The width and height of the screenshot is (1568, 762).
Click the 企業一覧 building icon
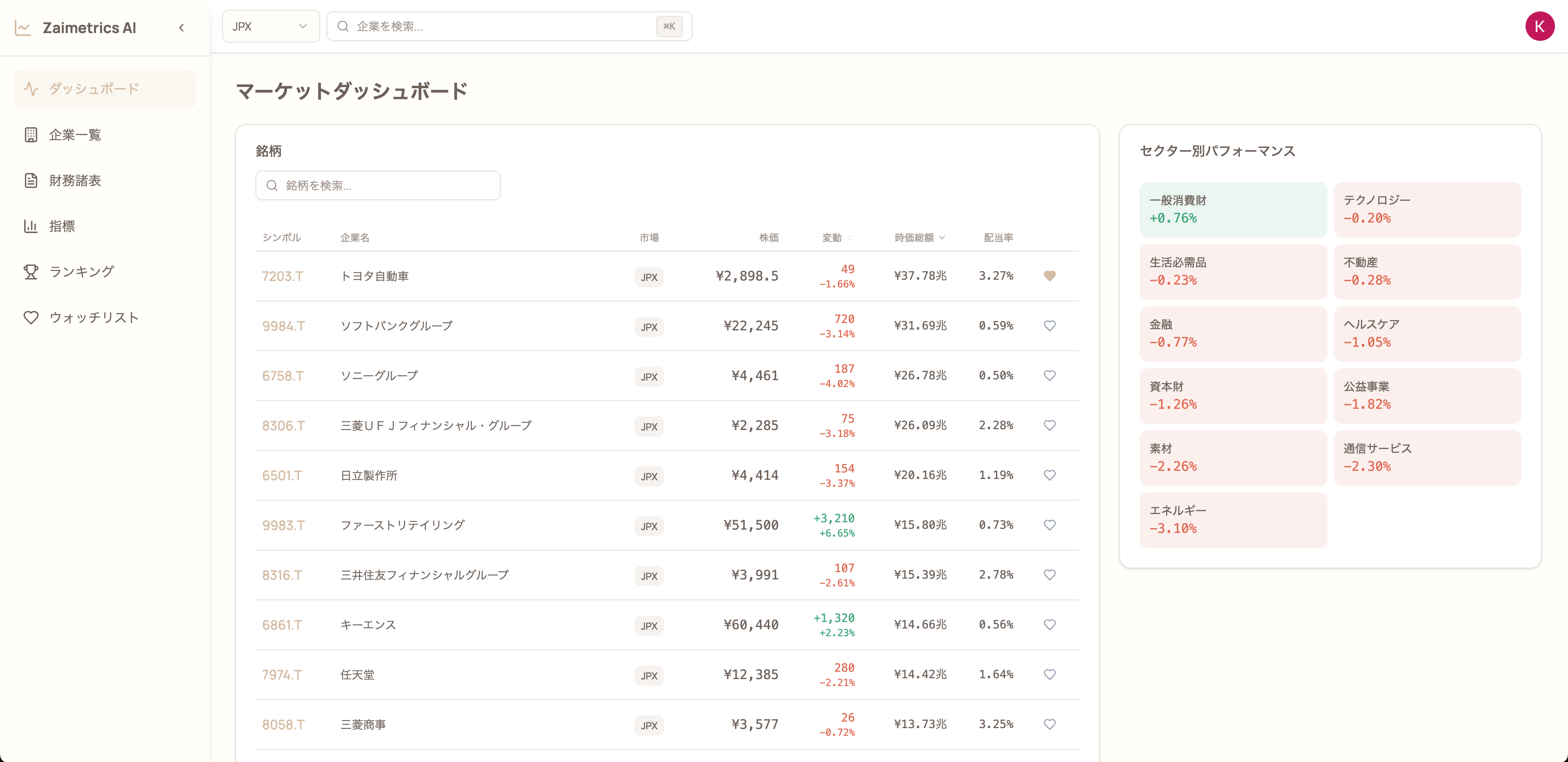[x=31, y=134]
